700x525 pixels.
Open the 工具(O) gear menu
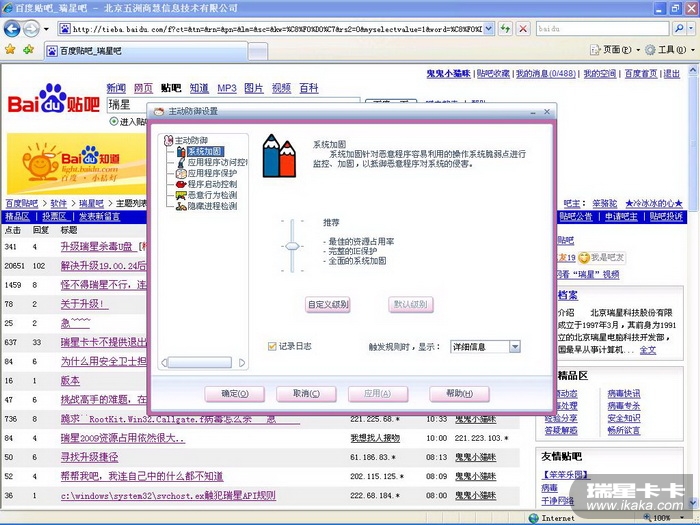point(669,50)
